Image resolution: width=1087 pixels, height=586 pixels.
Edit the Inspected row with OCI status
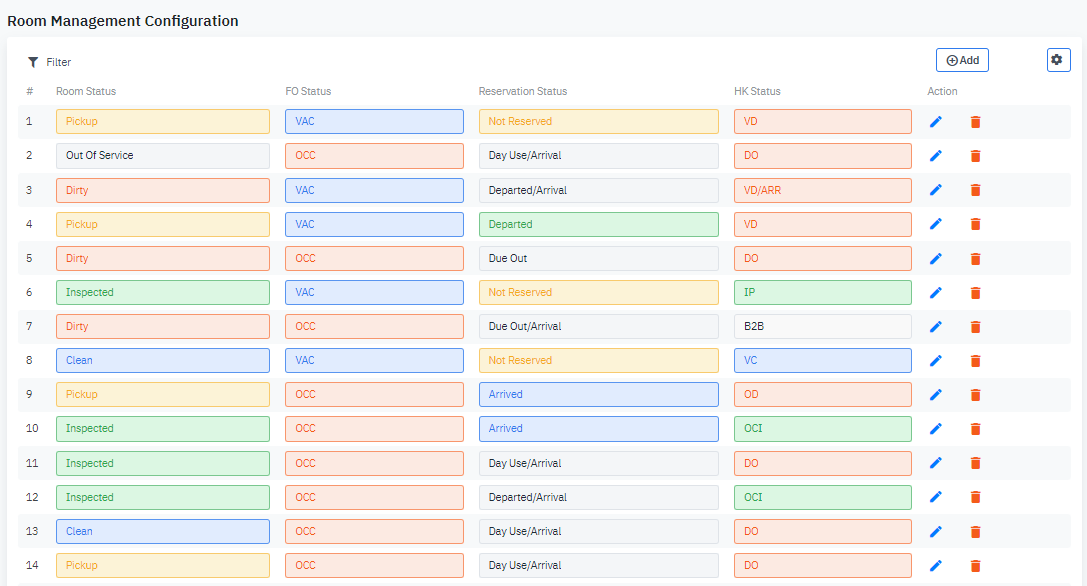coord(936,428)
